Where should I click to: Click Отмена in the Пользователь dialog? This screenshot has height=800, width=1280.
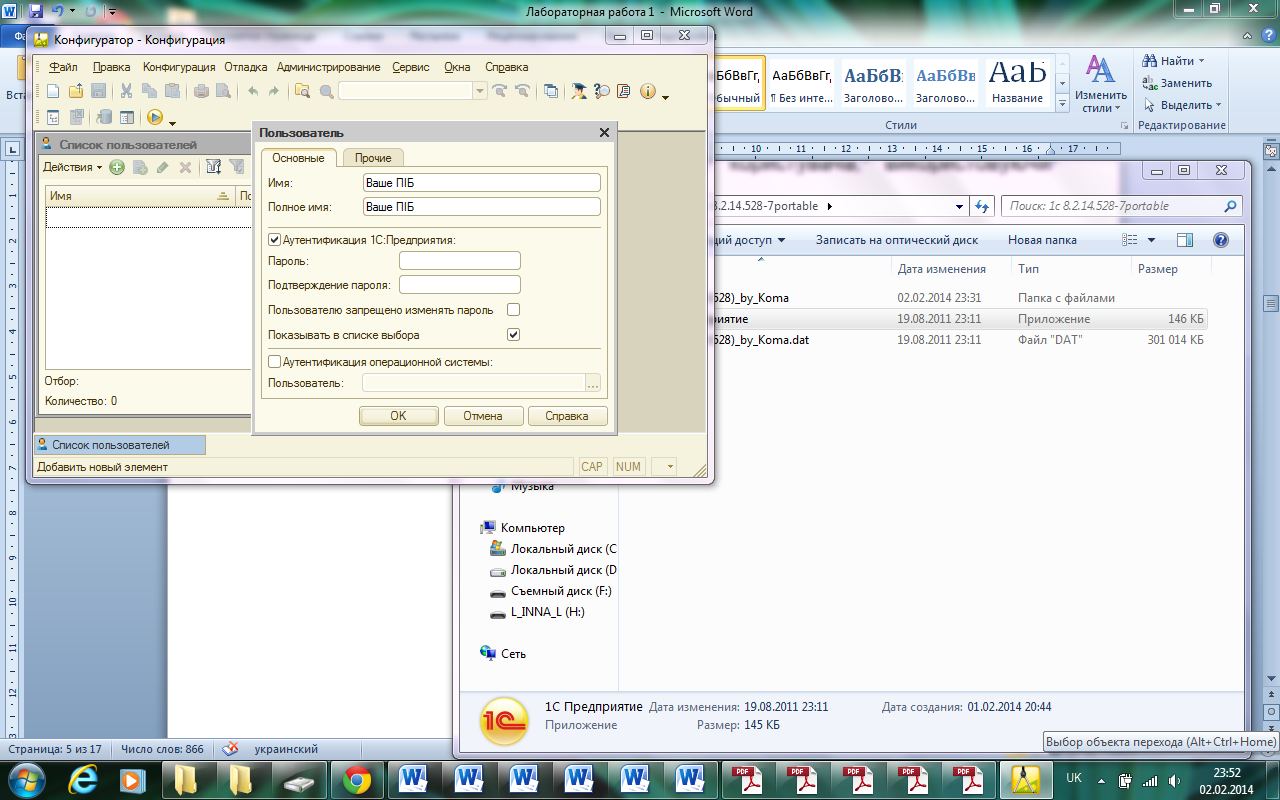click(x=482, y=416)
